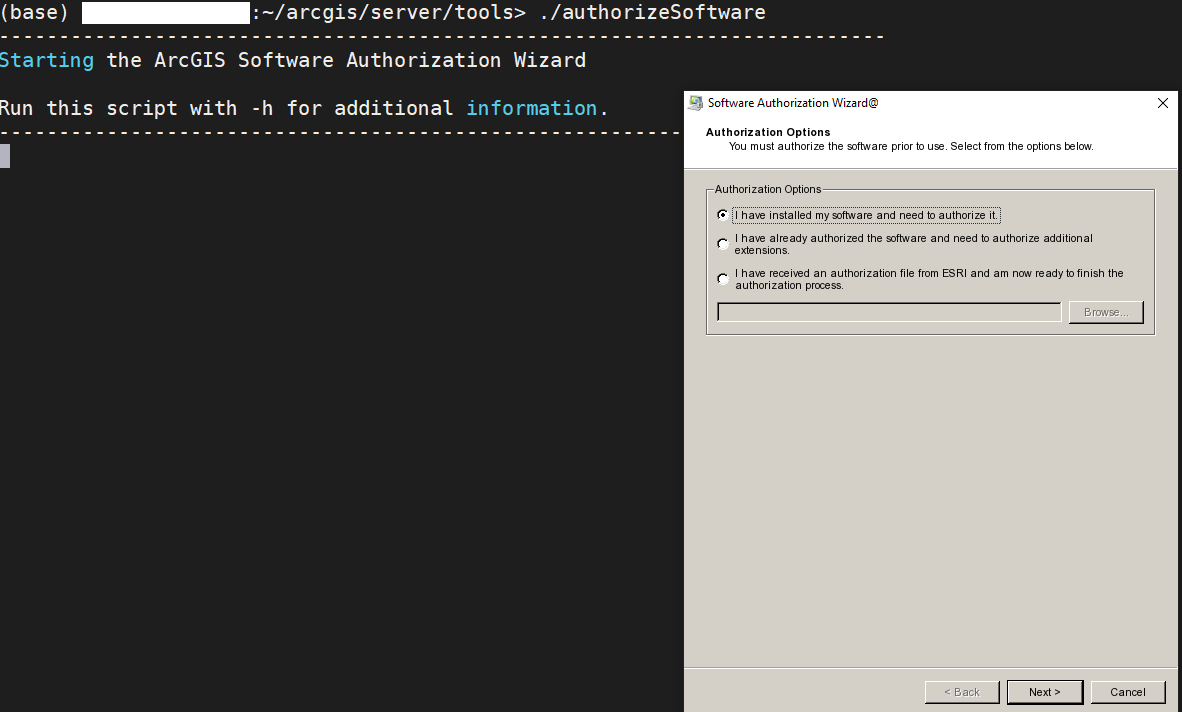Click the Software Authorization Wizard title icon
The image size is (1182, 712).
coord(696,103)
